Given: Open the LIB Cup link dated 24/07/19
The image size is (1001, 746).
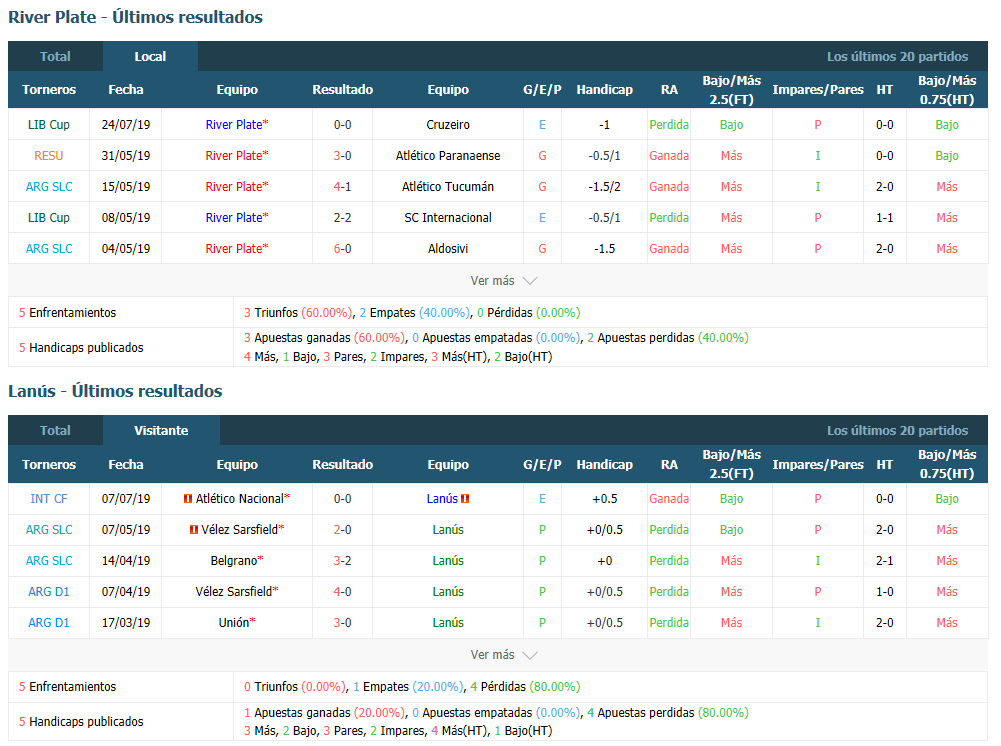Looking at the screenshot, I should (x=49, y=124).
